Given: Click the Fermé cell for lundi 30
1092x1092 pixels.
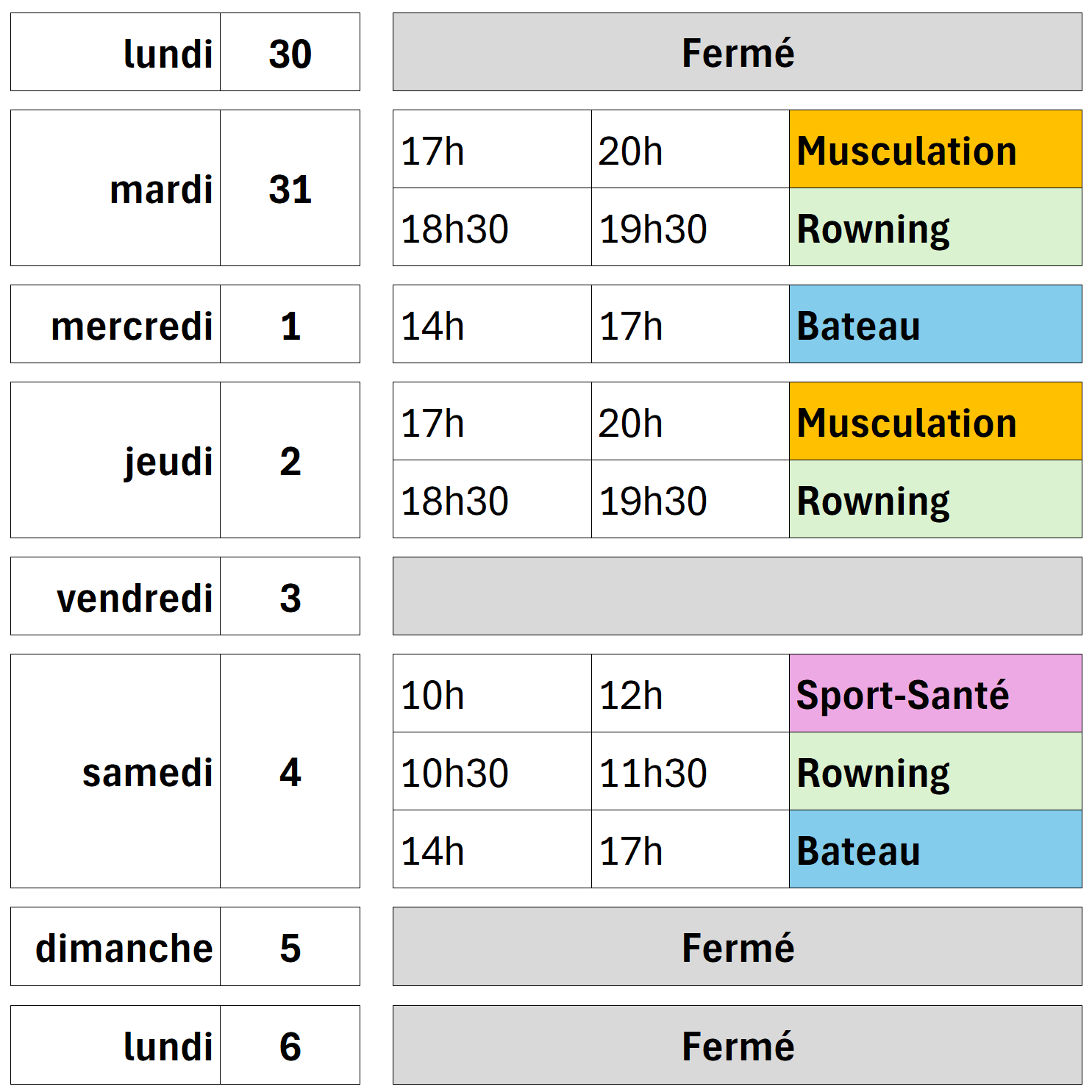Looking at the screenshot, I should [737, 52].
